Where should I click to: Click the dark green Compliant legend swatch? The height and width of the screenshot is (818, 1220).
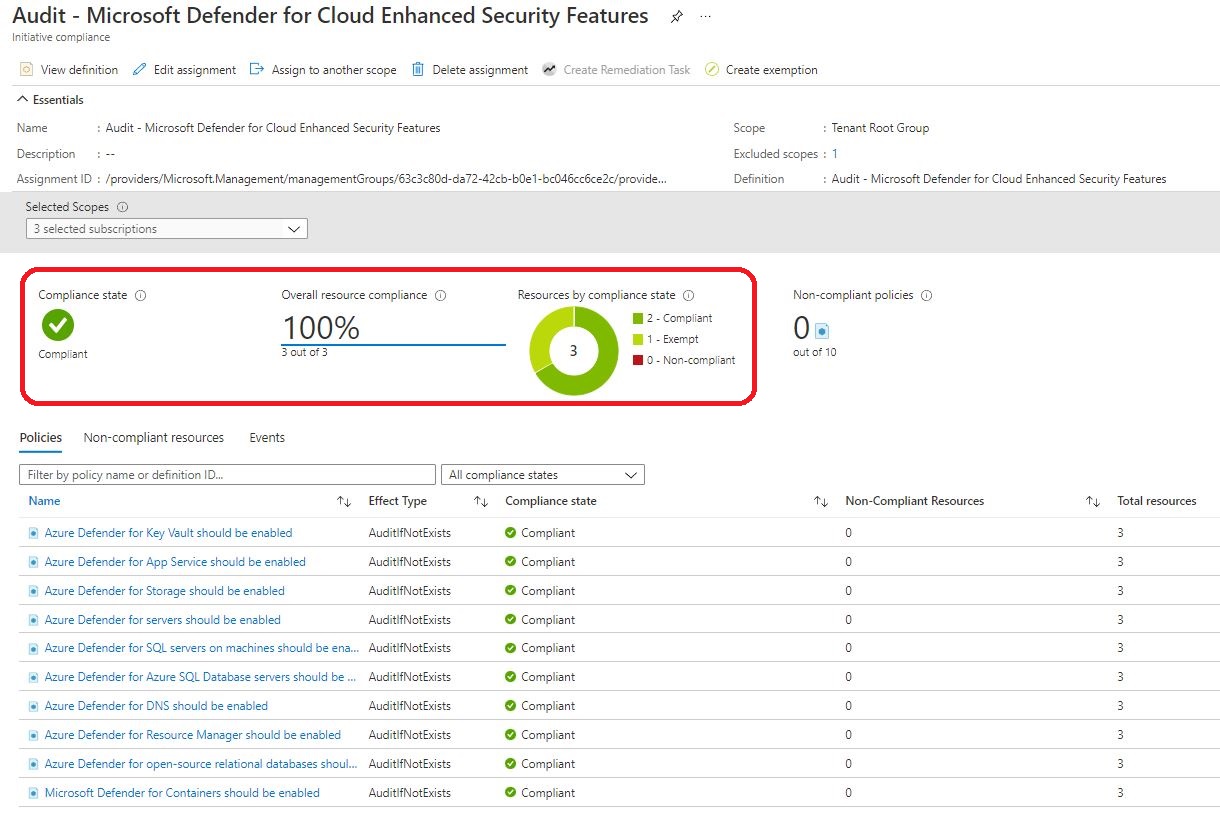638,318
